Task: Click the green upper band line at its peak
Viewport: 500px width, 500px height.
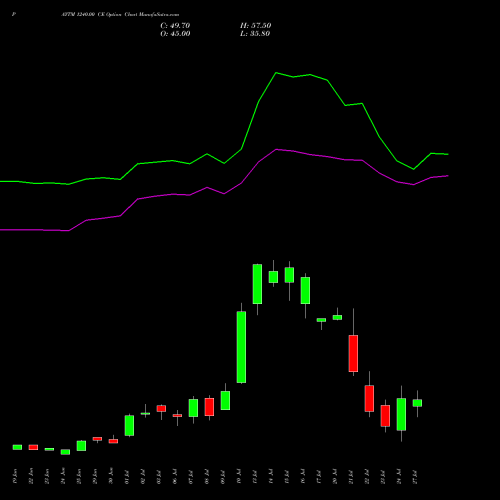Action: click(276, 73)
